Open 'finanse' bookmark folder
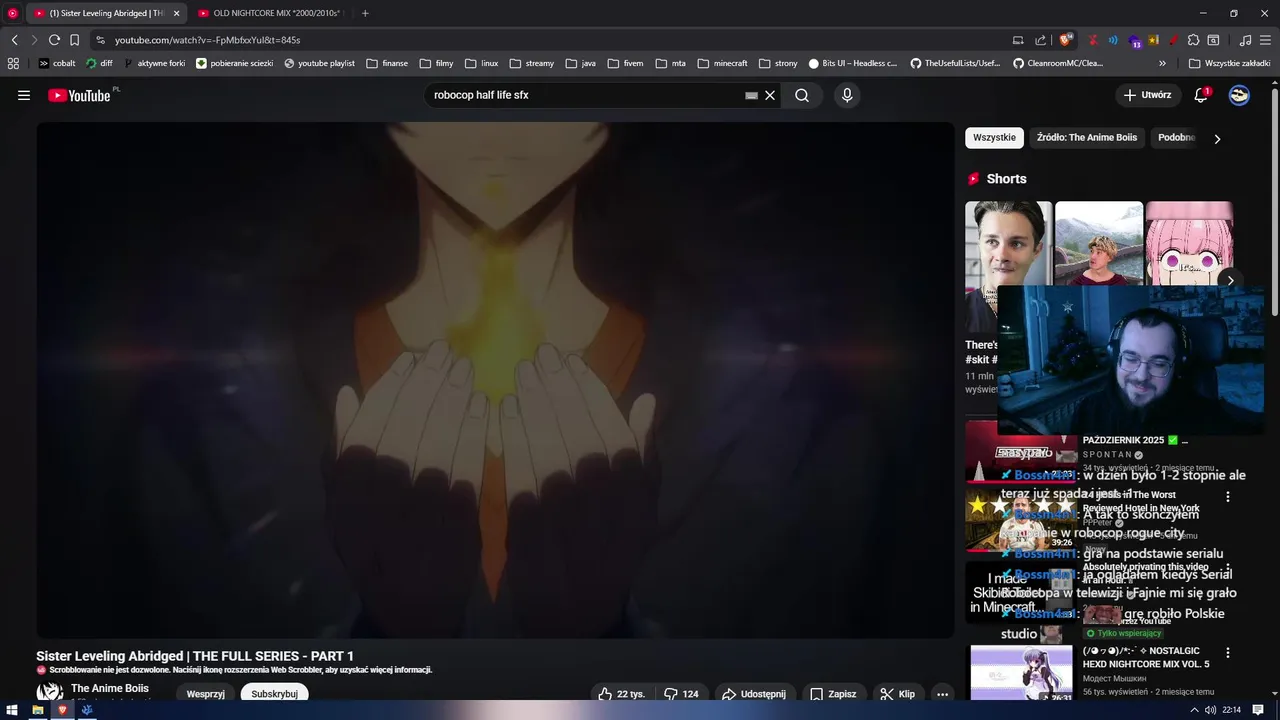The height and width of the screenshot is (720, 1280). (387, 63)
